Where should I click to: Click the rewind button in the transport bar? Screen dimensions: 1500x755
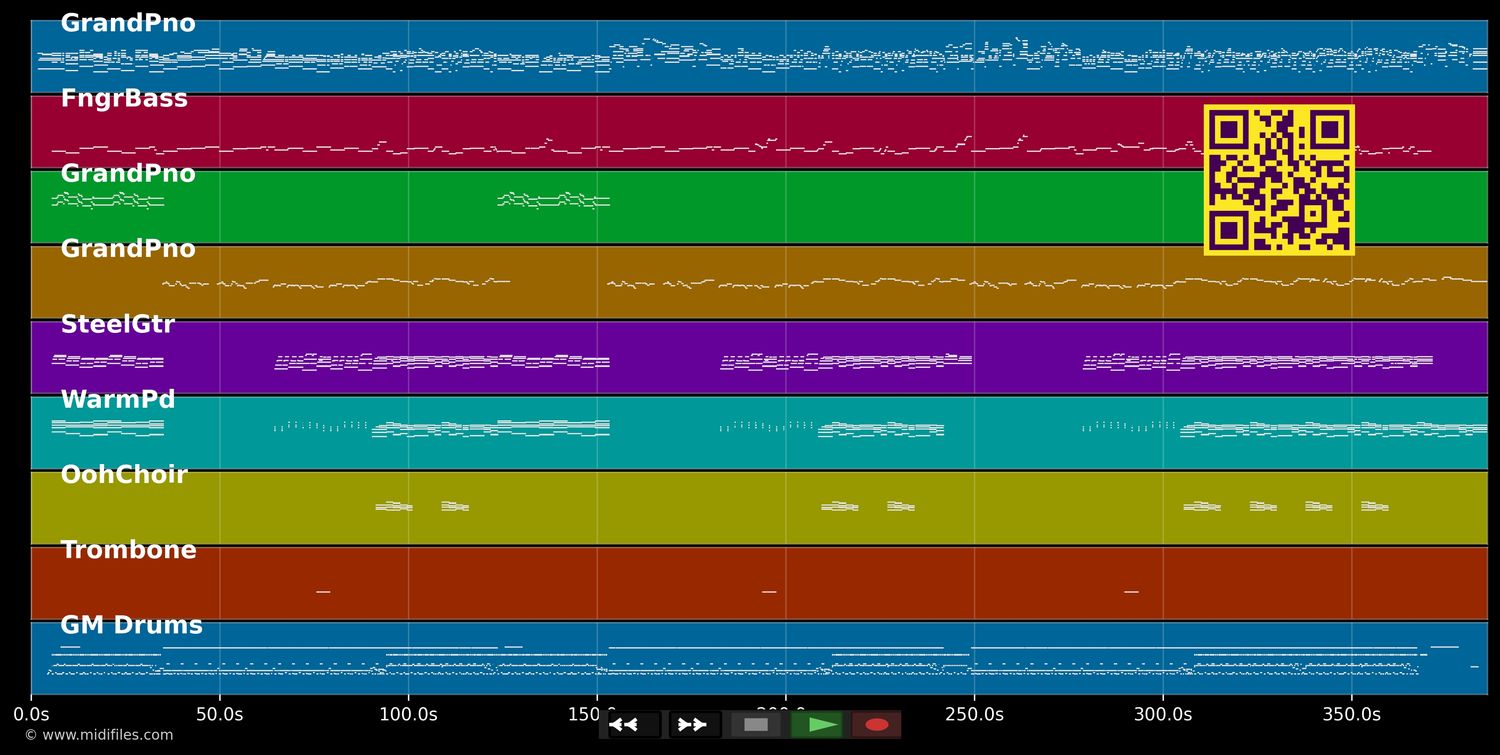633,725
